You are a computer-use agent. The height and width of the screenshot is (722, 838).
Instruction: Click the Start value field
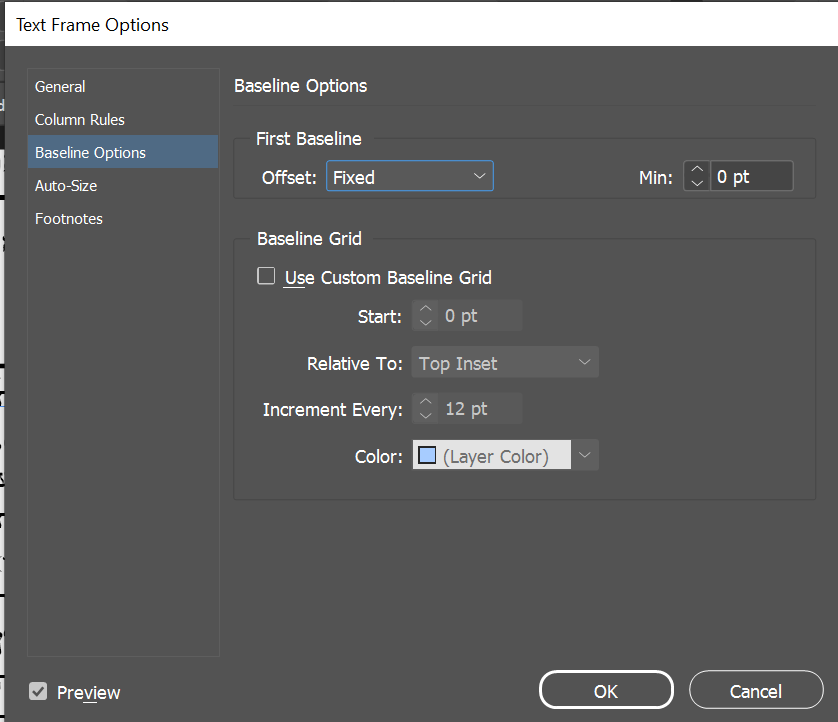[x=479, y=316]
